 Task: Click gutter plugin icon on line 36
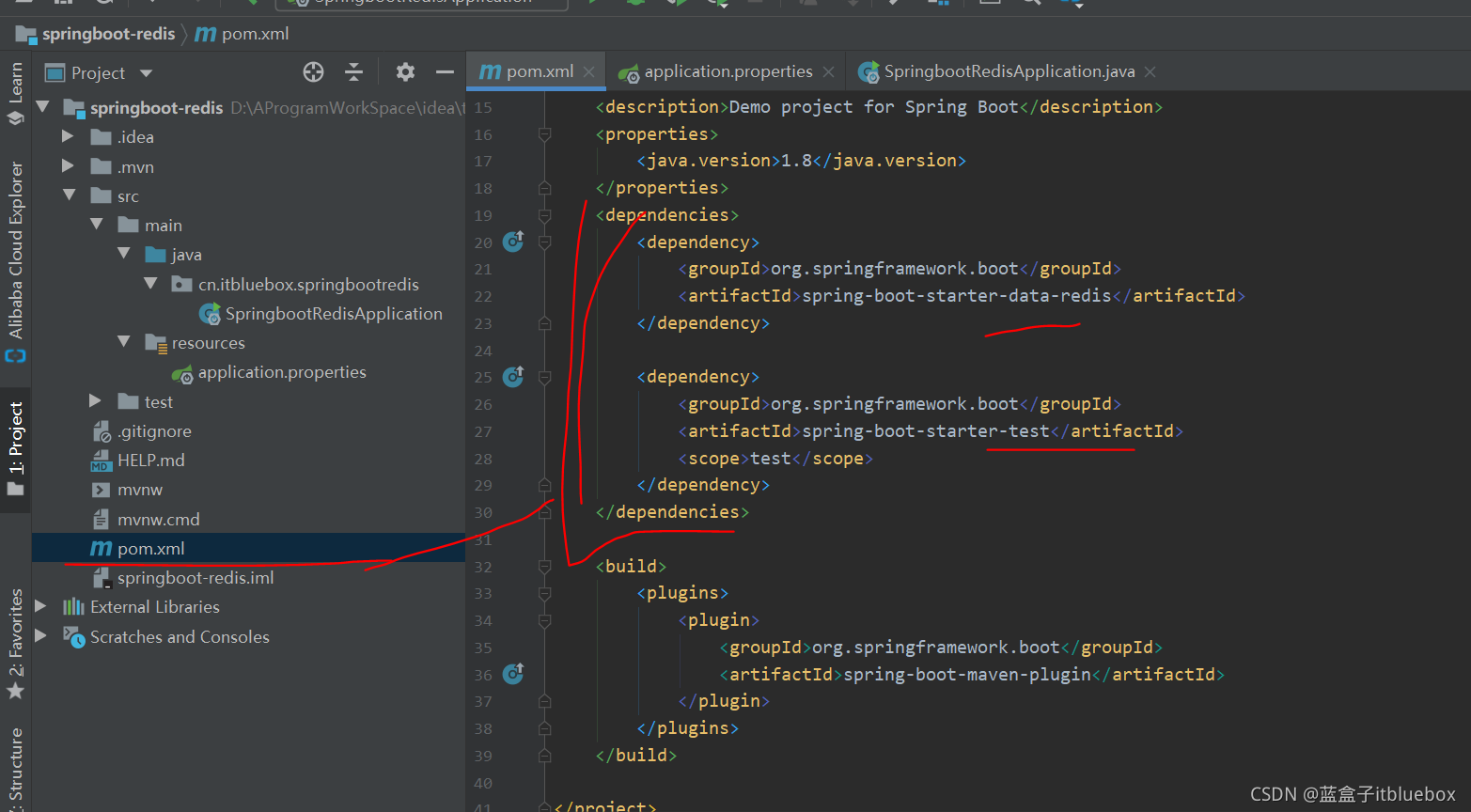pyautogui.click(x=513, y=674)
